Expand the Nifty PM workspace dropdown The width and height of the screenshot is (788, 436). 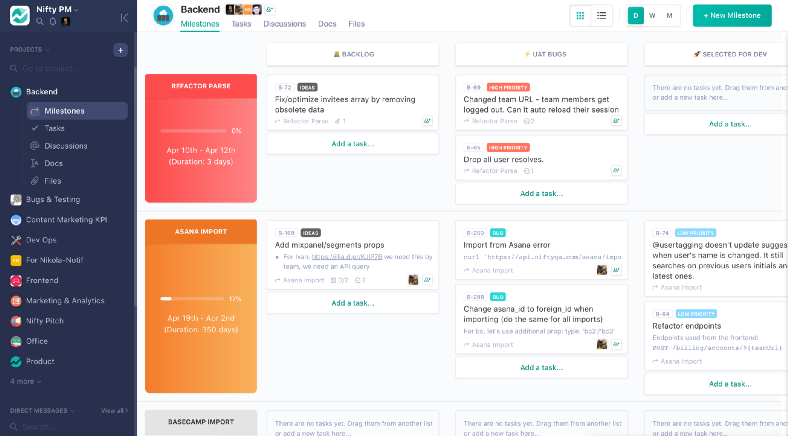coord(76,10)
